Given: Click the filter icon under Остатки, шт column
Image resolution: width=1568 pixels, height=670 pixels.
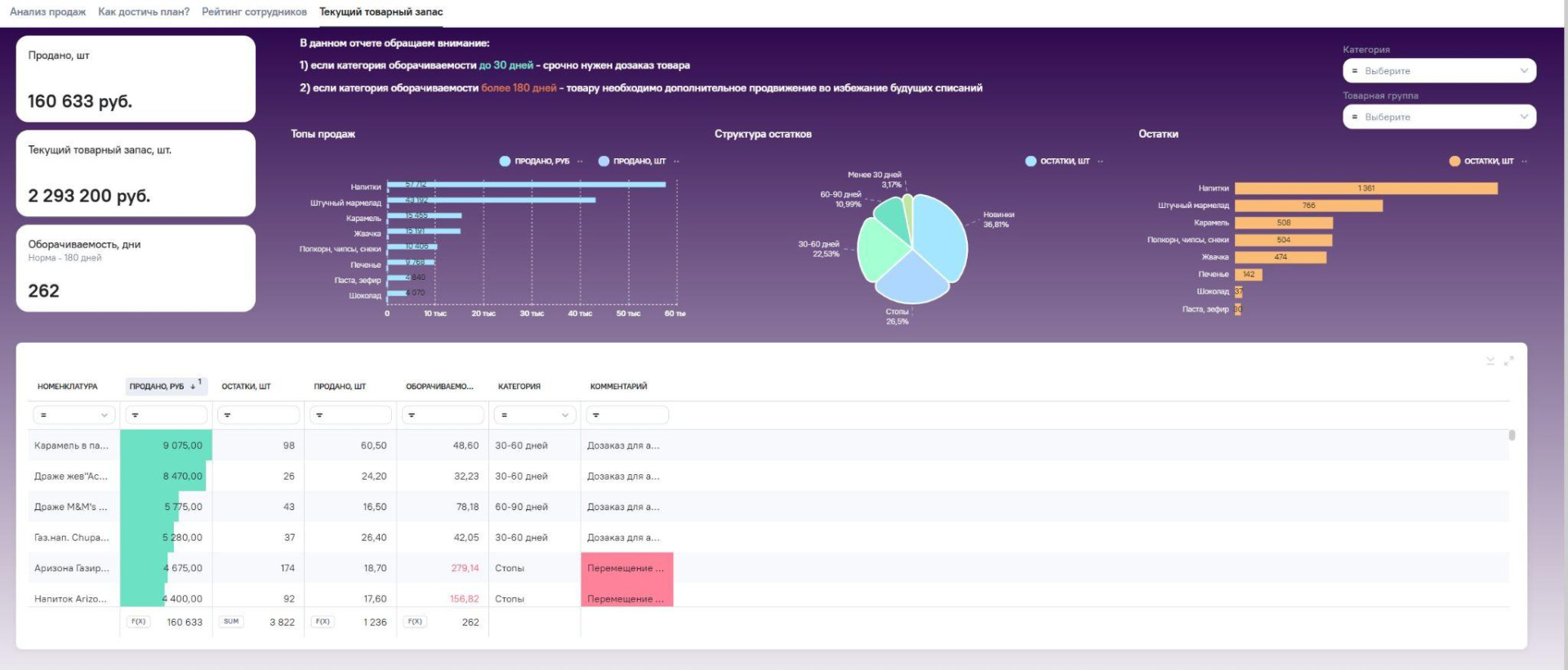Looking at the screenshot, I should tap(228, 415).
